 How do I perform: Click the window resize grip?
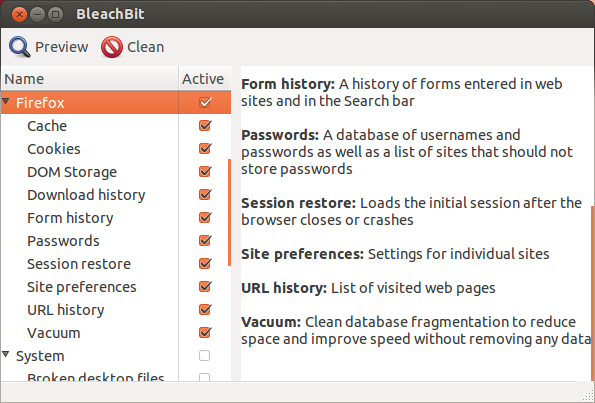tap(588, 395)
